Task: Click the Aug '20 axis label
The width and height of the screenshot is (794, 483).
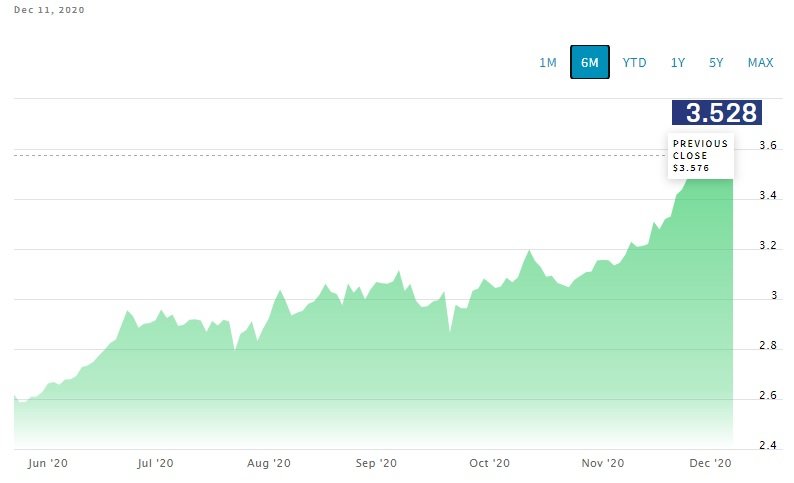Action: click(x=268, y=463)
